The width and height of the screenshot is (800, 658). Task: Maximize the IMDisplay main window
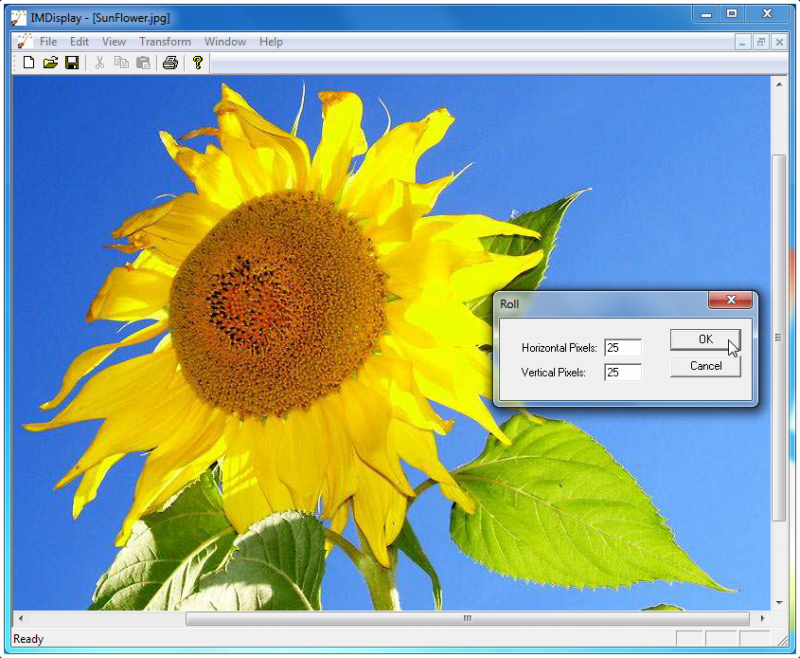732,14
